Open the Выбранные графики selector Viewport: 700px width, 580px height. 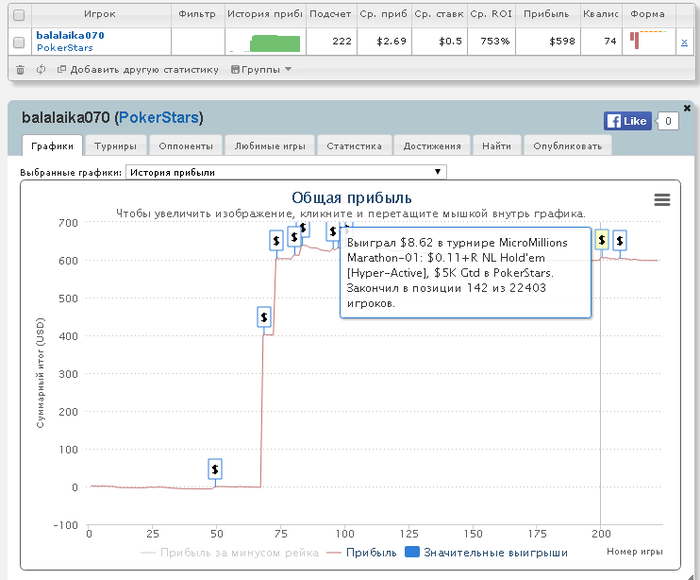[286, 172]
